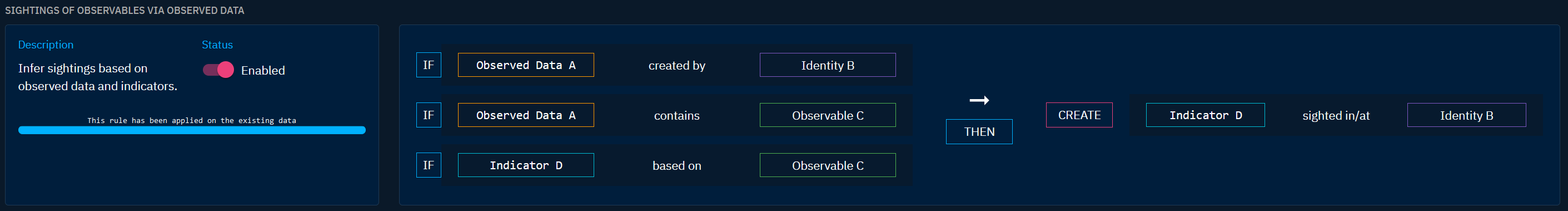
Task: Click Identity B in the result clause
Action: point(1466,115)
